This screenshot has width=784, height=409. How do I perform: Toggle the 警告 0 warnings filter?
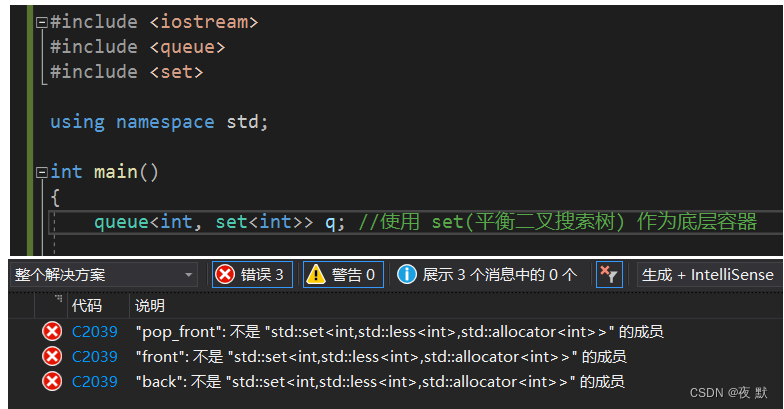[x=343, y=274]
